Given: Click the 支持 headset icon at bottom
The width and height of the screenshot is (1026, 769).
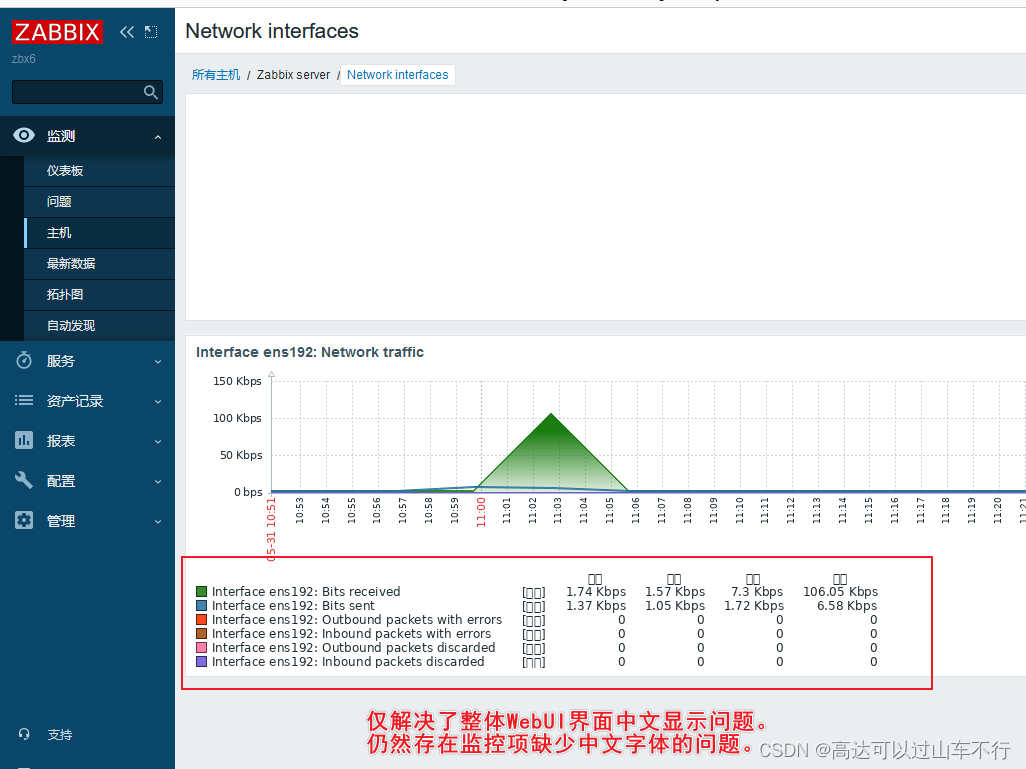Looking at the screenshot, I should pyautogui.click(x=22, y=734).
